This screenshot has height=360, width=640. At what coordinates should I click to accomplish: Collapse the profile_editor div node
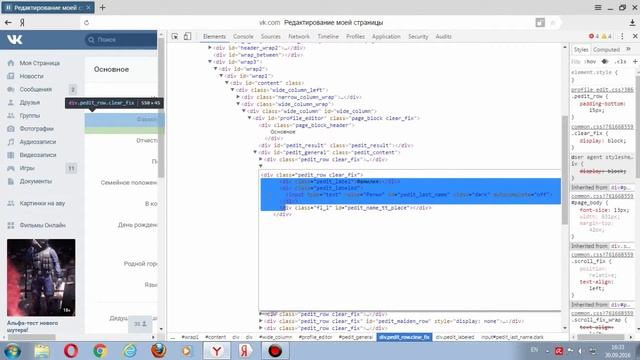point(250,118)
